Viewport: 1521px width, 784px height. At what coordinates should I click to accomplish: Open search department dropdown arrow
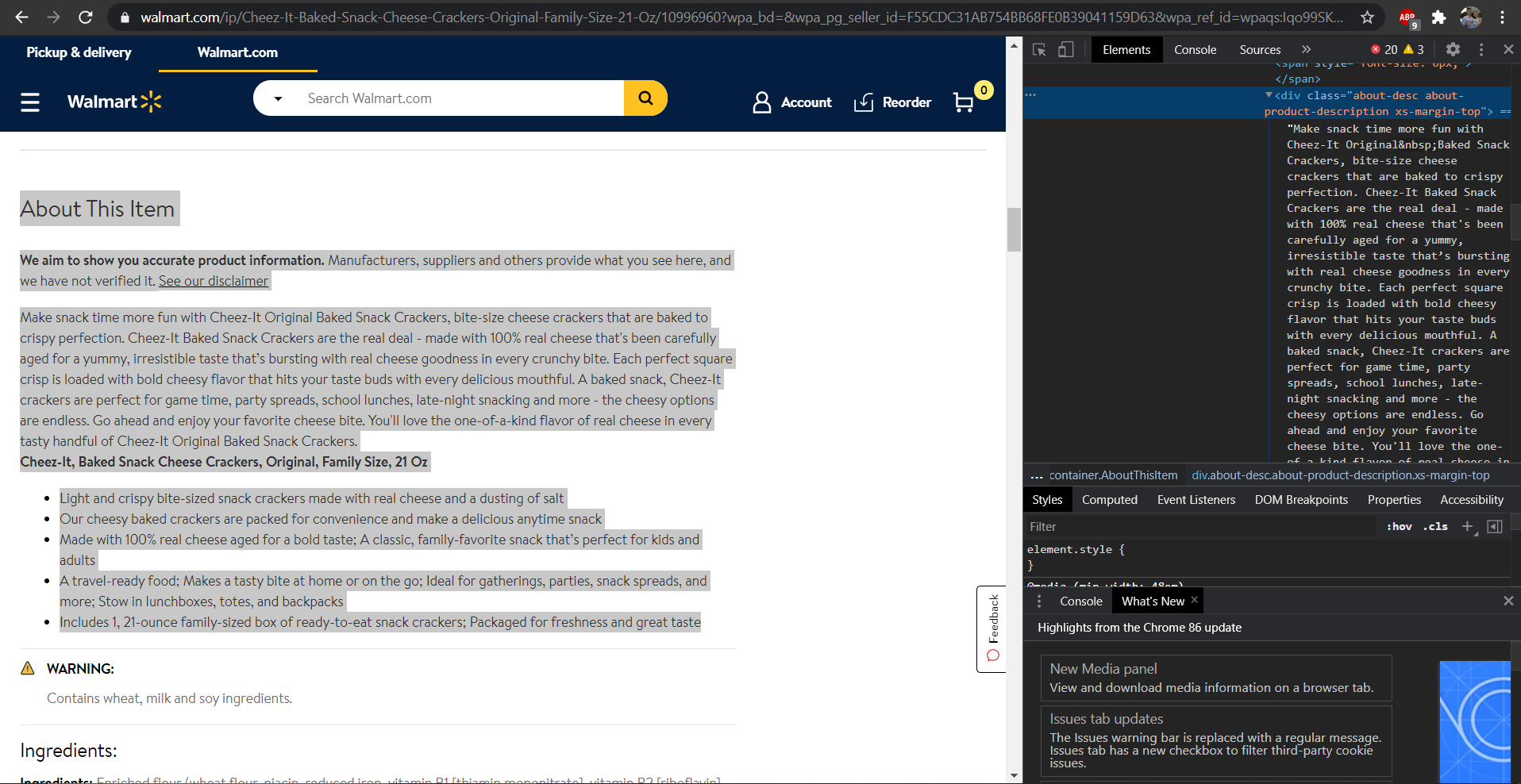coord(278,99)
